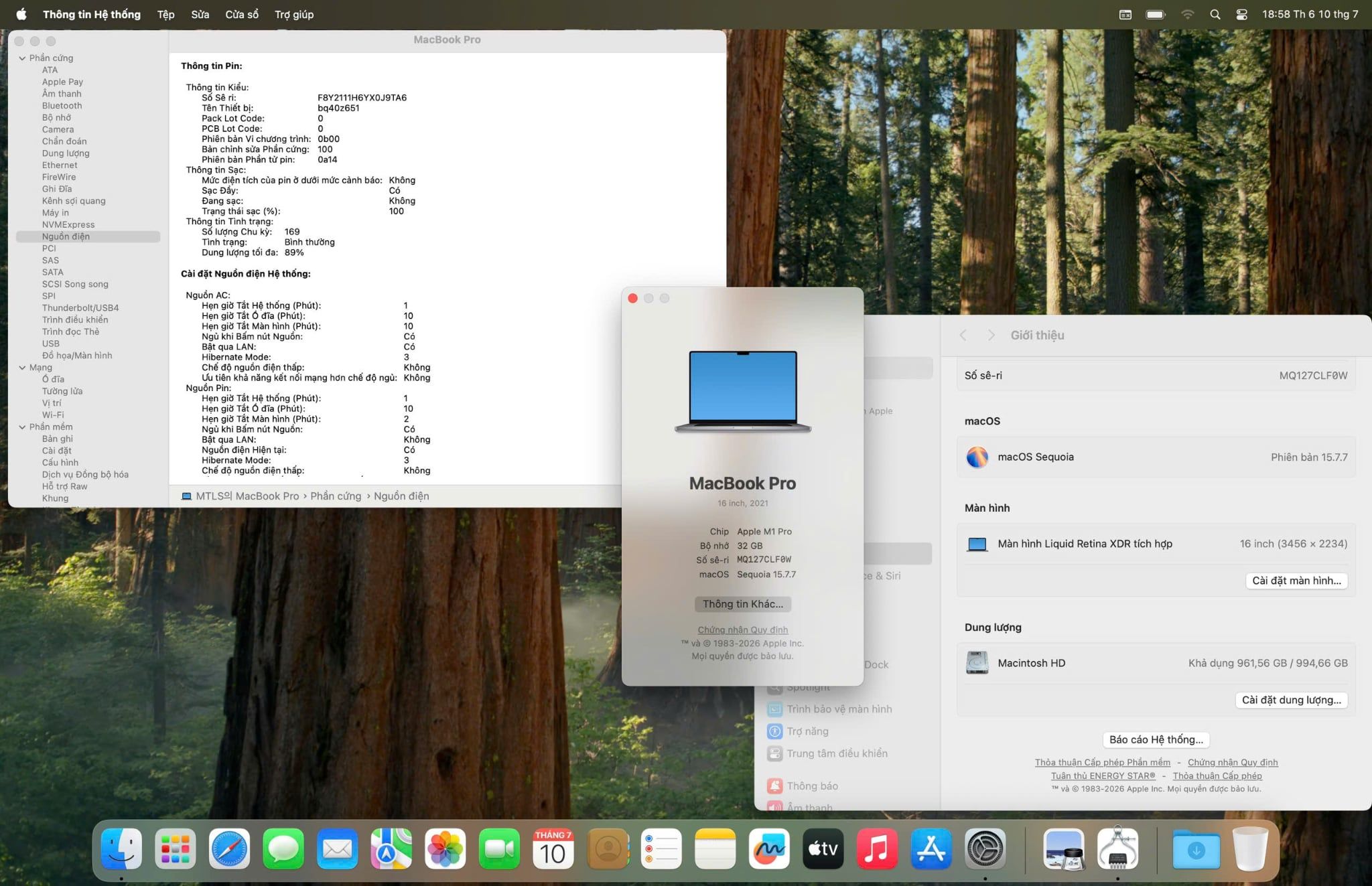Open the Reminders app in the Dock

pyautogui.click(x=661, y=848)
